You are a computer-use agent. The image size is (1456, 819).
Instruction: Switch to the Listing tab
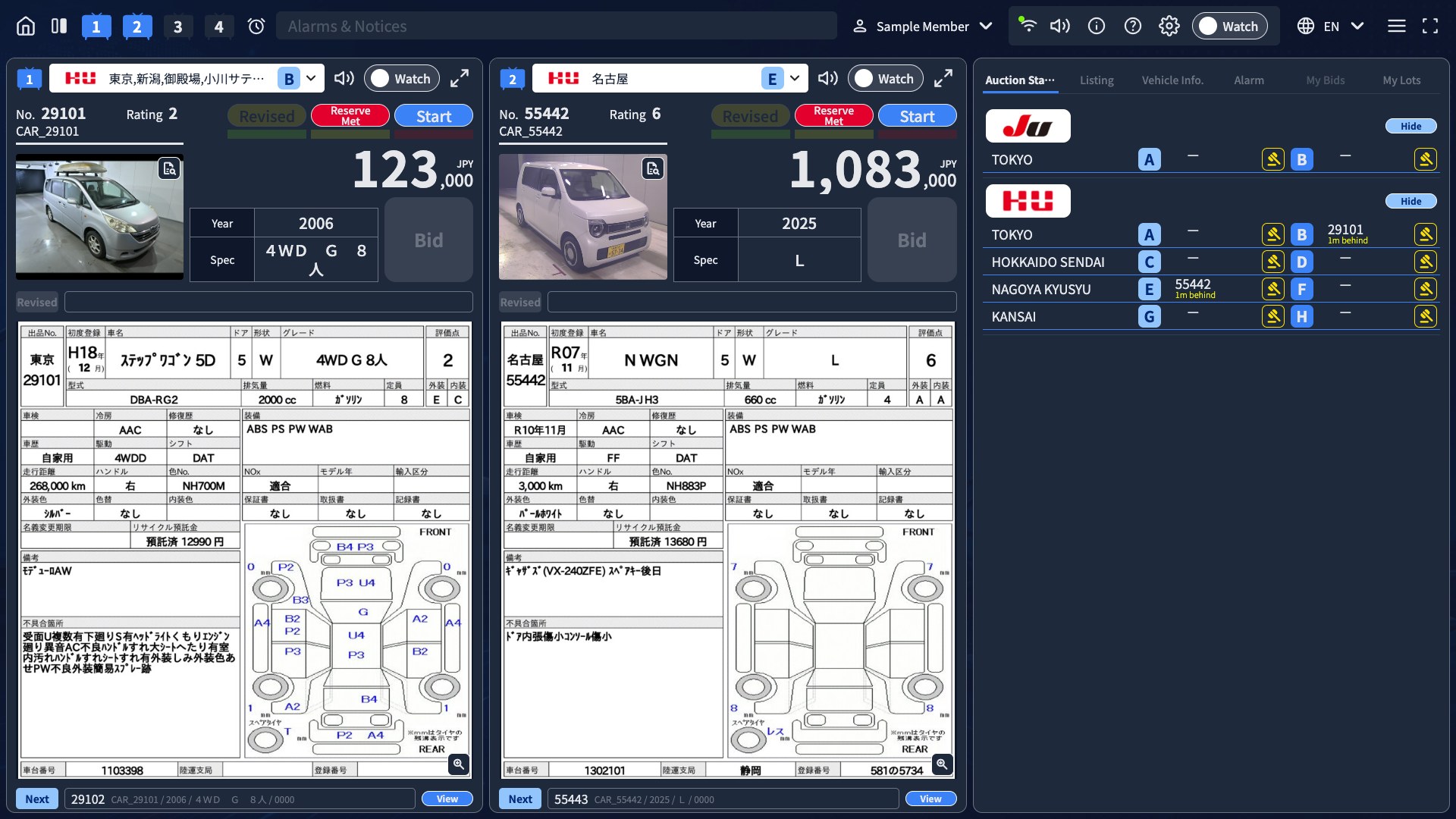coord(1097,80)
